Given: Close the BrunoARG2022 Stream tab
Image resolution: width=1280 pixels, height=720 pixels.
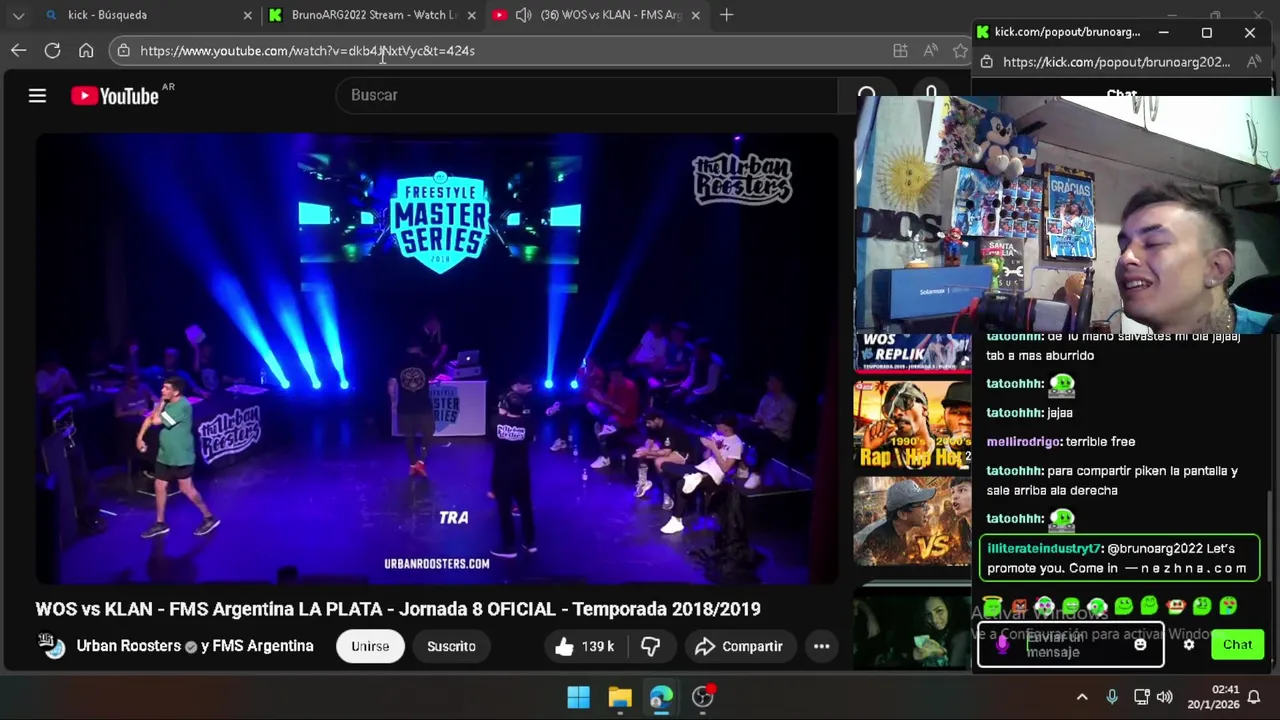Looking at the screenshot, I should [x=471, y=15].
